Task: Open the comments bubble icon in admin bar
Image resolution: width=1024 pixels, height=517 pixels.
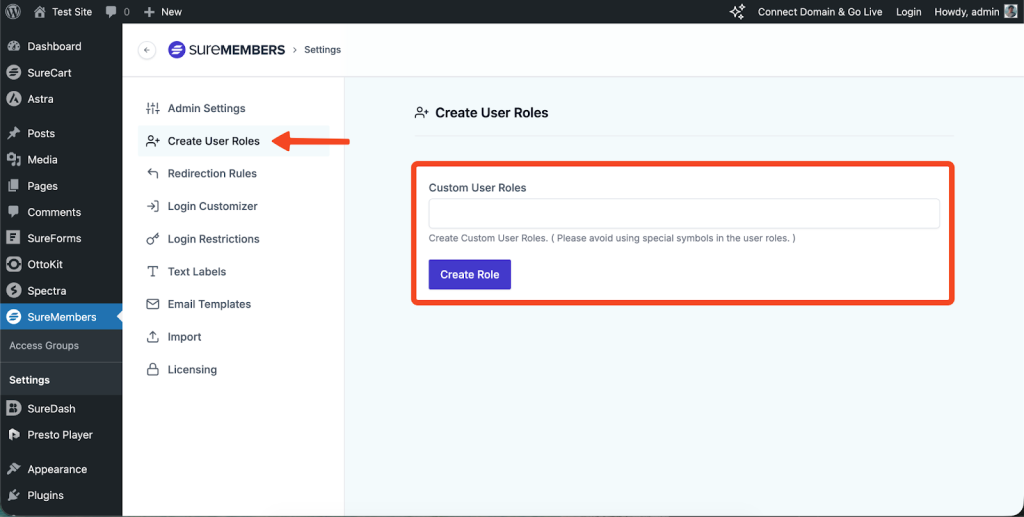Action: click(112, 12)
